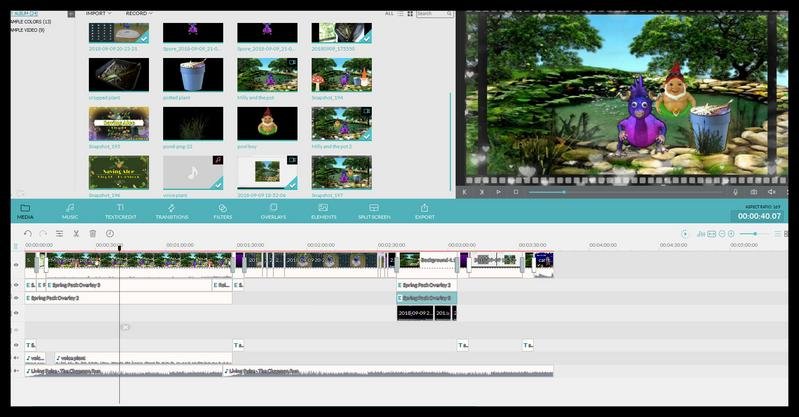Viewport: 799px width, 417px height.
Task: Undo the last timeline edit
Action: [x=28, y=233]
